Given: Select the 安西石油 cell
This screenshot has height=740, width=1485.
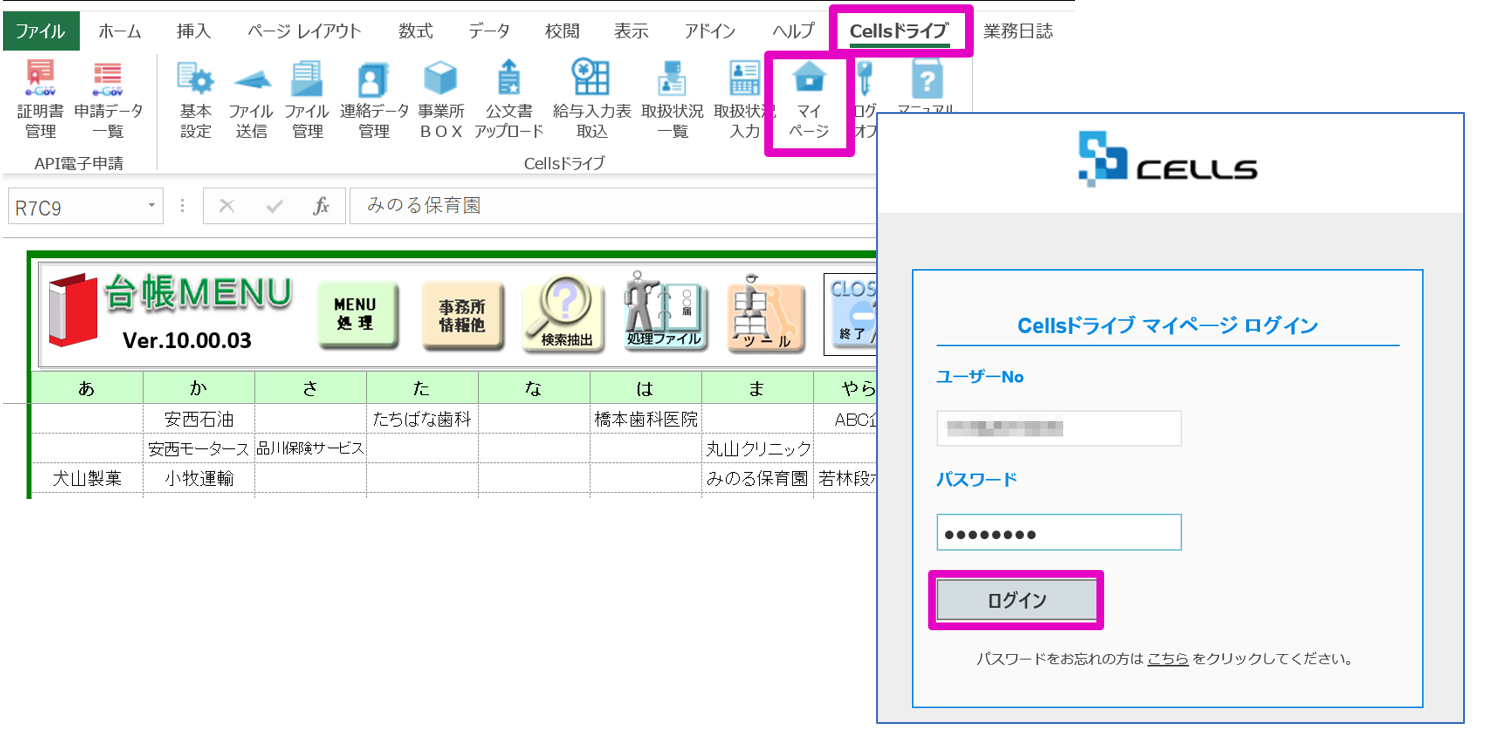Looking at the screenshot, I should [199, 419].
